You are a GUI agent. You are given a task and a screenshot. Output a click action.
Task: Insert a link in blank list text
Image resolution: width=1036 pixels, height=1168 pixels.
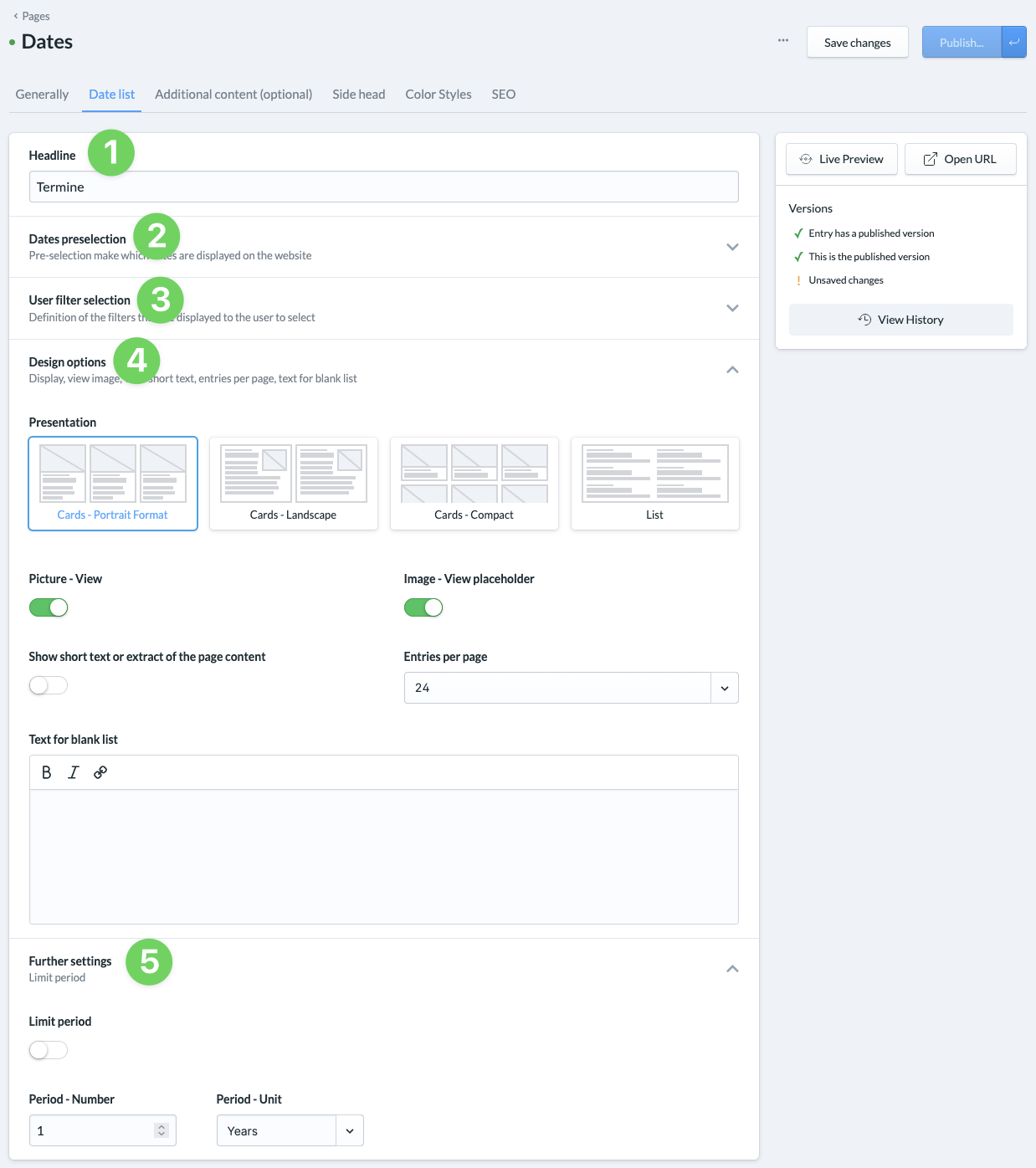(x=100, y=772)
